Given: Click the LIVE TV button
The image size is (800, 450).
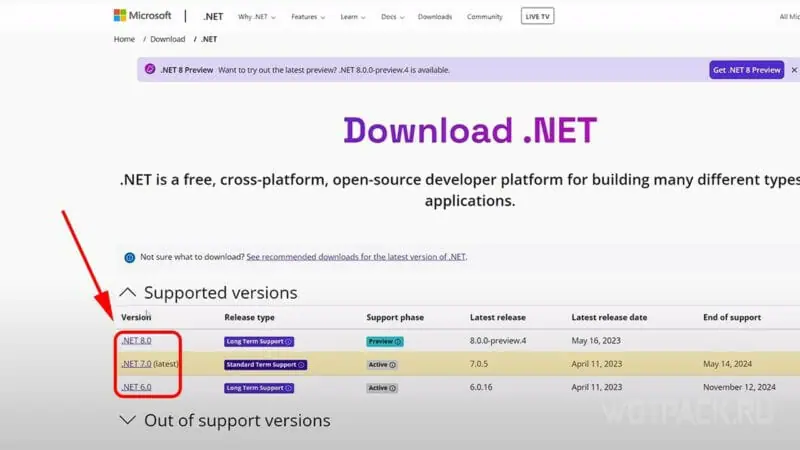Looking at the screenshot, I should tap(537, 16).
